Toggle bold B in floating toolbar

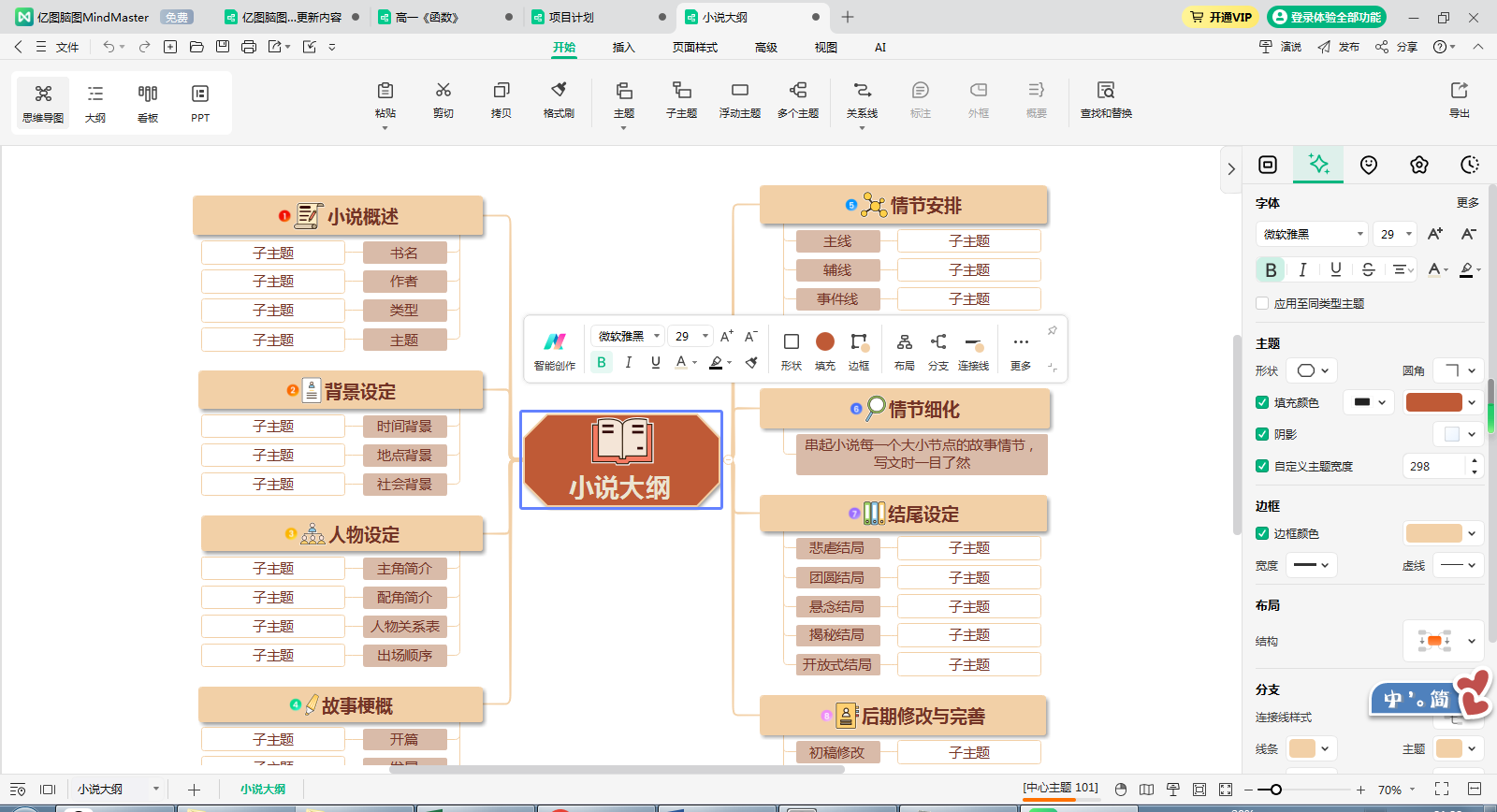coord(602,363)
